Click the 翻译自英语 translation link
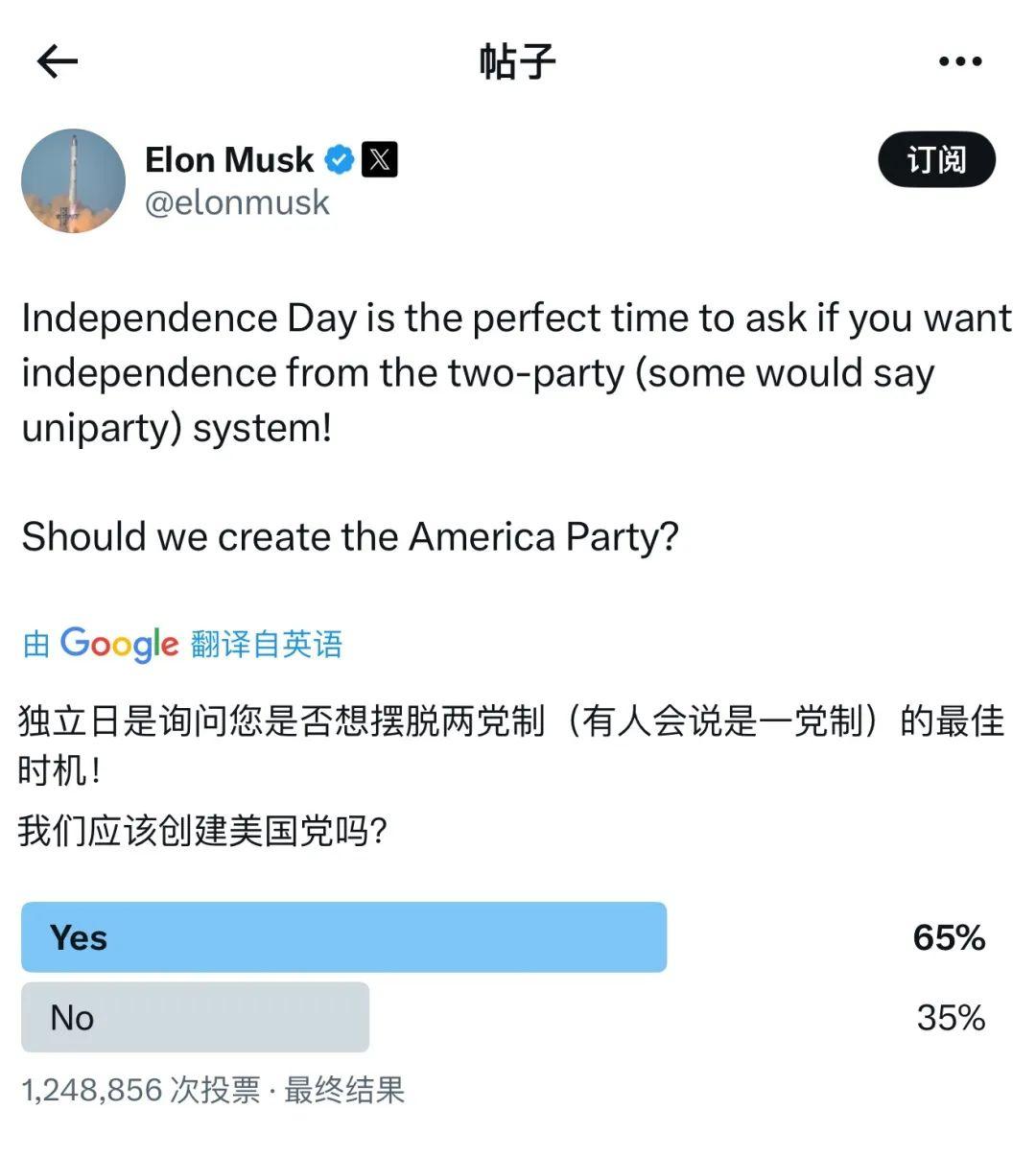Viewport: 1036px width, 1157px height. coord(267,644)
